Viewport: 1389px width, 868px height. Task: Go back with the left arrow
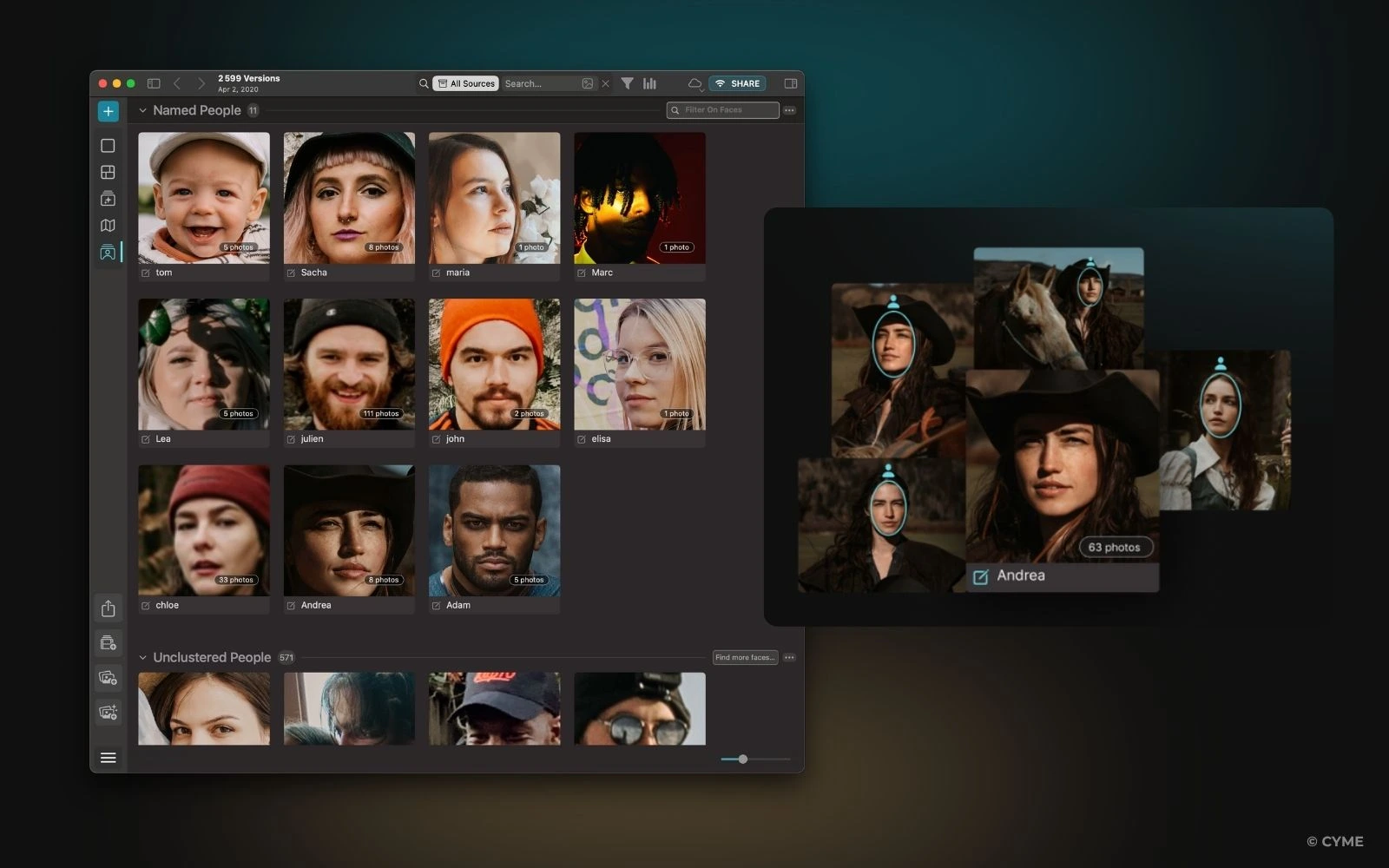pos(177,83)
